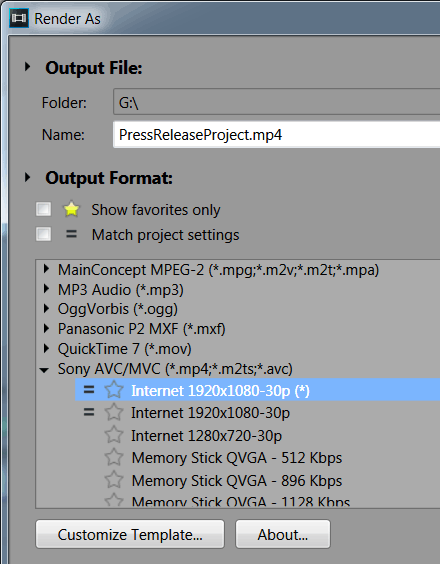The height and width of the screenshot is (564, 440).
Task: Select Internet 1280x720-30p template
Action: pyautogui.click(x=207, y=436)
